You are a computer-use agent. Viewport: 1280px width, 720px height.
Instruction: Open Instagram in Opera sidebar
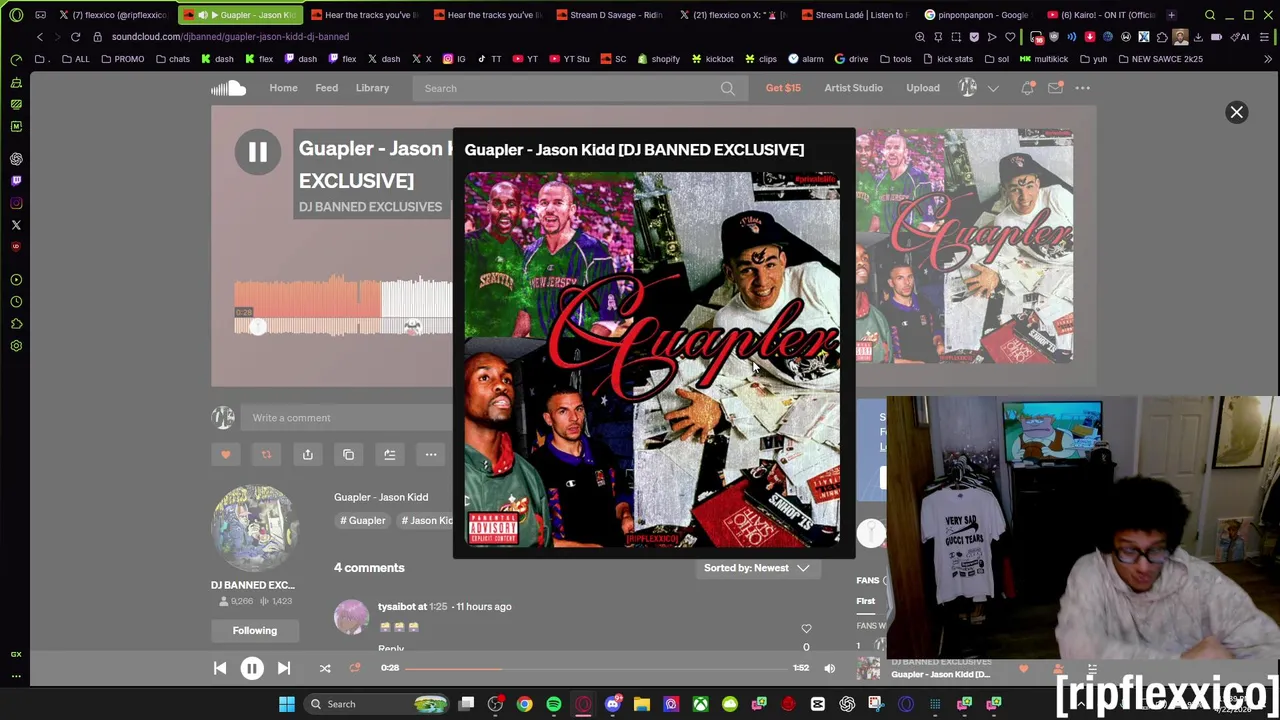coord(16,203)
